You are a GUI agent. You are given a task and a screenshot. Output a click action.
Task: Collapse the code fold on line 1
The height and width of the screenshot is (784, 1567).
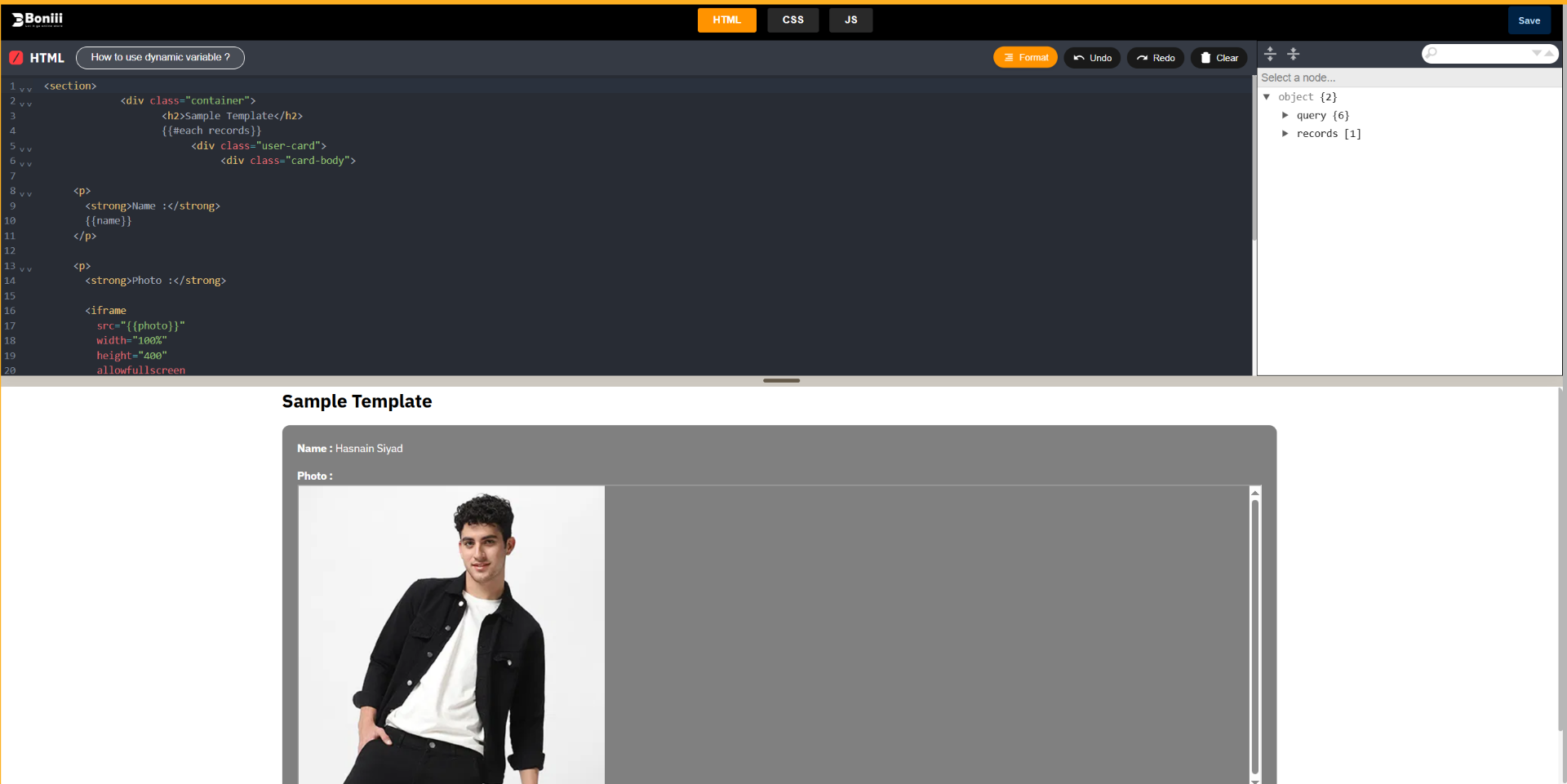24,89
